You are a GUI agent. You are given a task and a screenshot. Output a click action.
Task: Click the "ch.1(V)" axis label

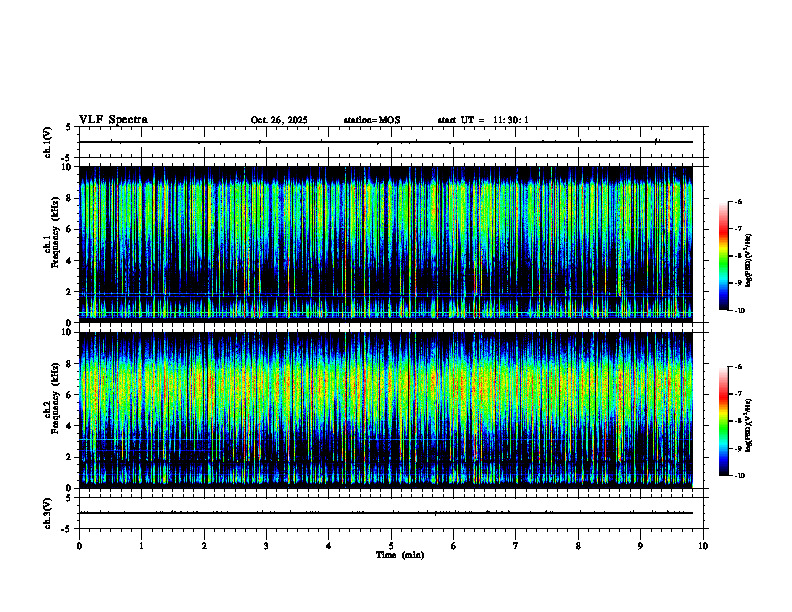coord(48,142)
